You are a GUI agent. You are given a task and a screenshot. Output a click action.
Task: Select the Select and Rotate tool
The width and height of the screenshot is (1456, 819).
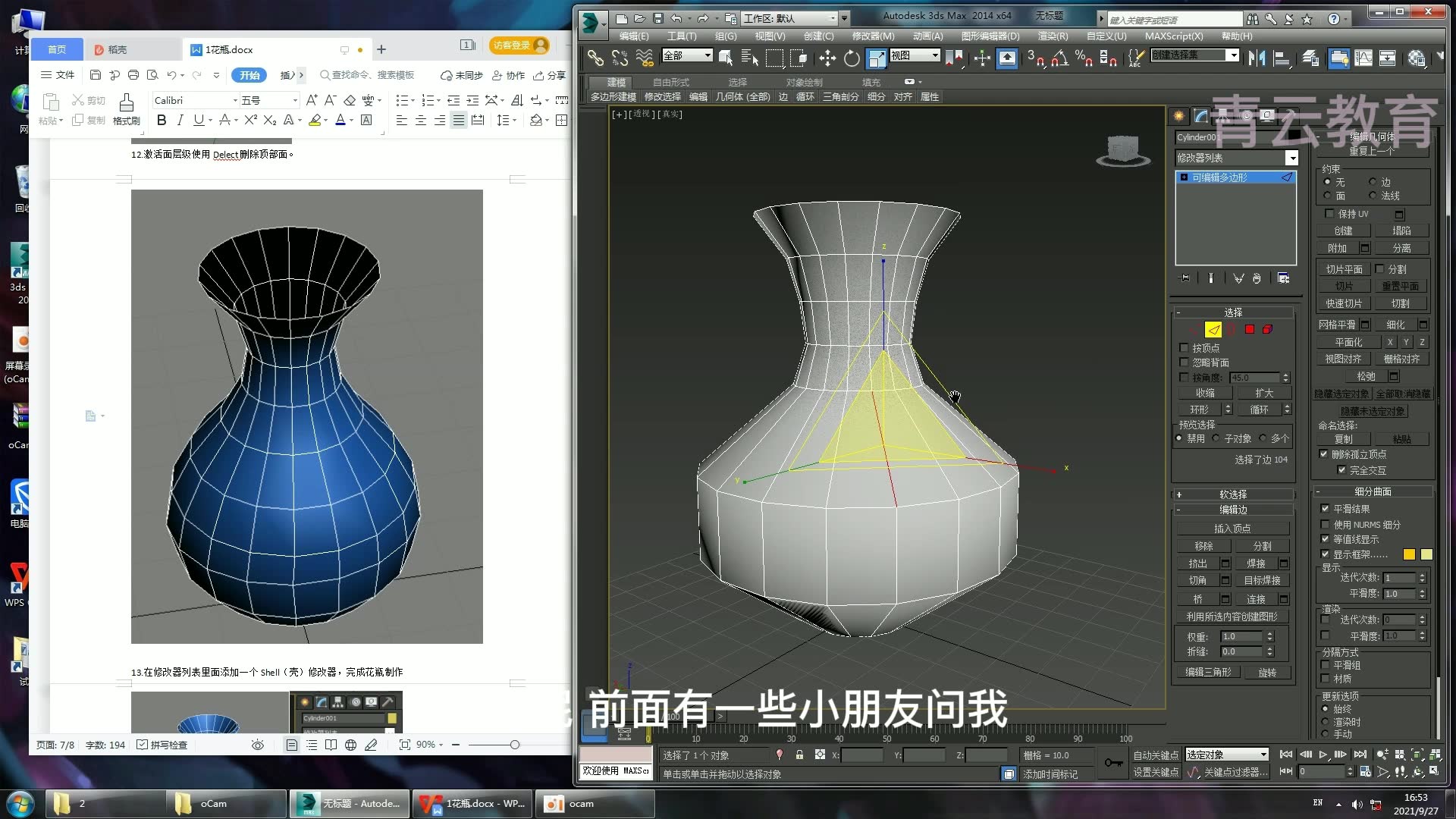852,58
